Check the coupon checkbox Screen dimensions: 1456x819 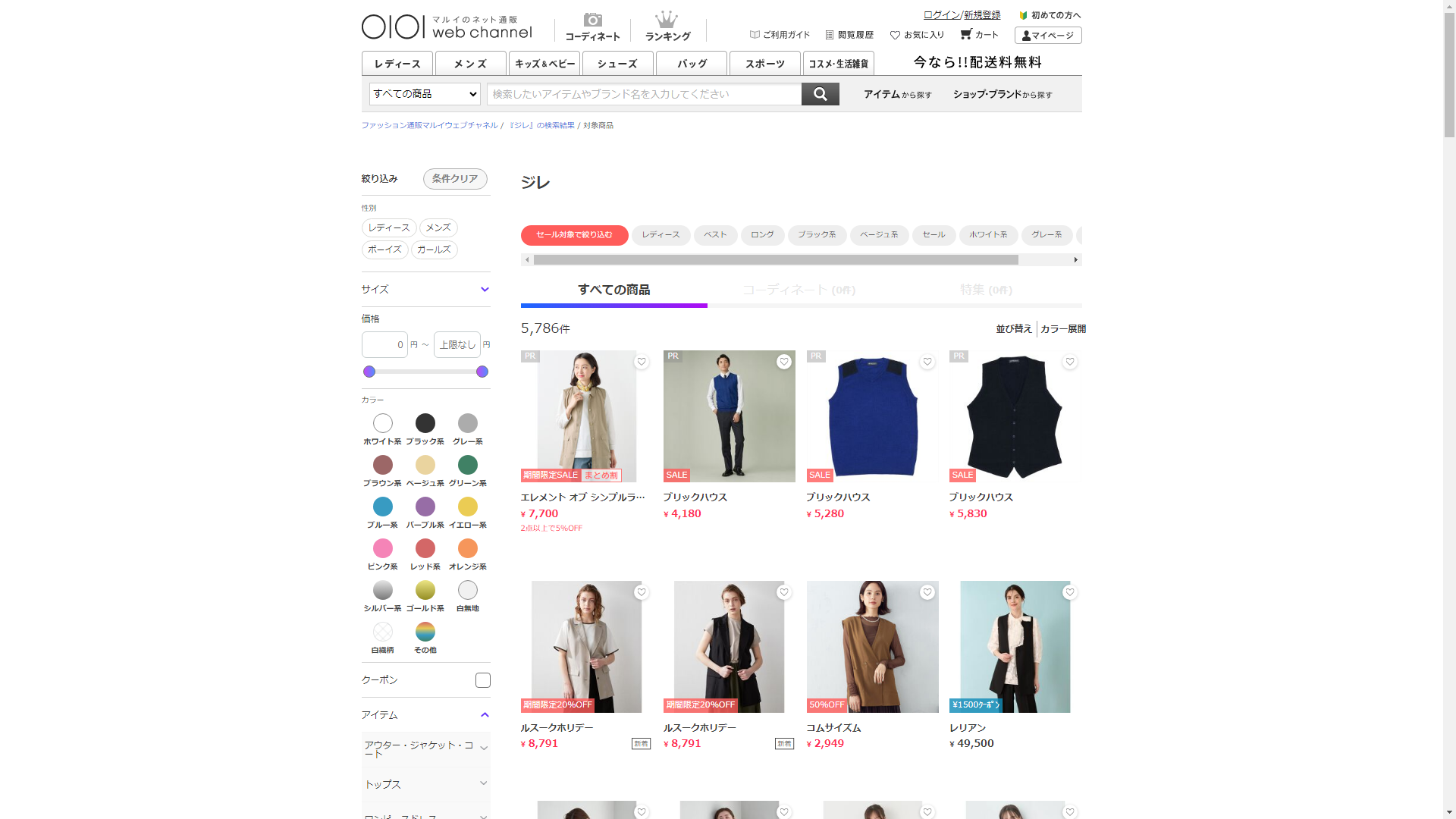pyautogui.click(x=482, y=680)
